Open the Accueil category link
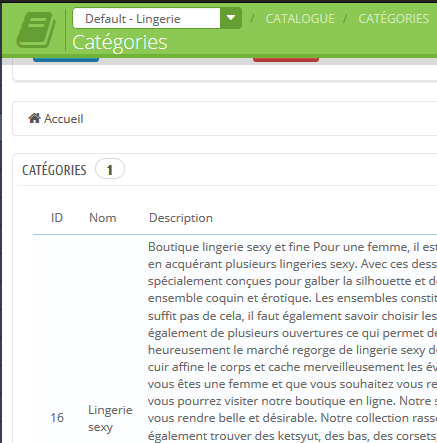Screen dimensions: 437x443 tap(64, 119)
